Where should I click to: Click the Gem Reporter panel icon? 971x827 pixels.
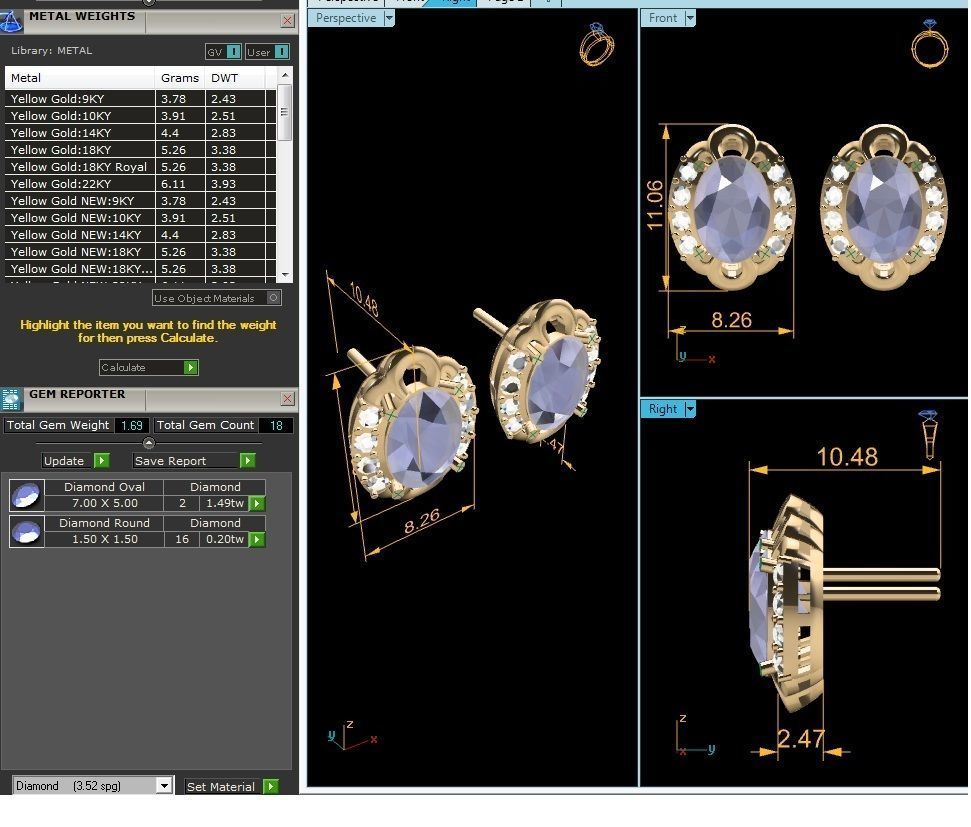11,400
